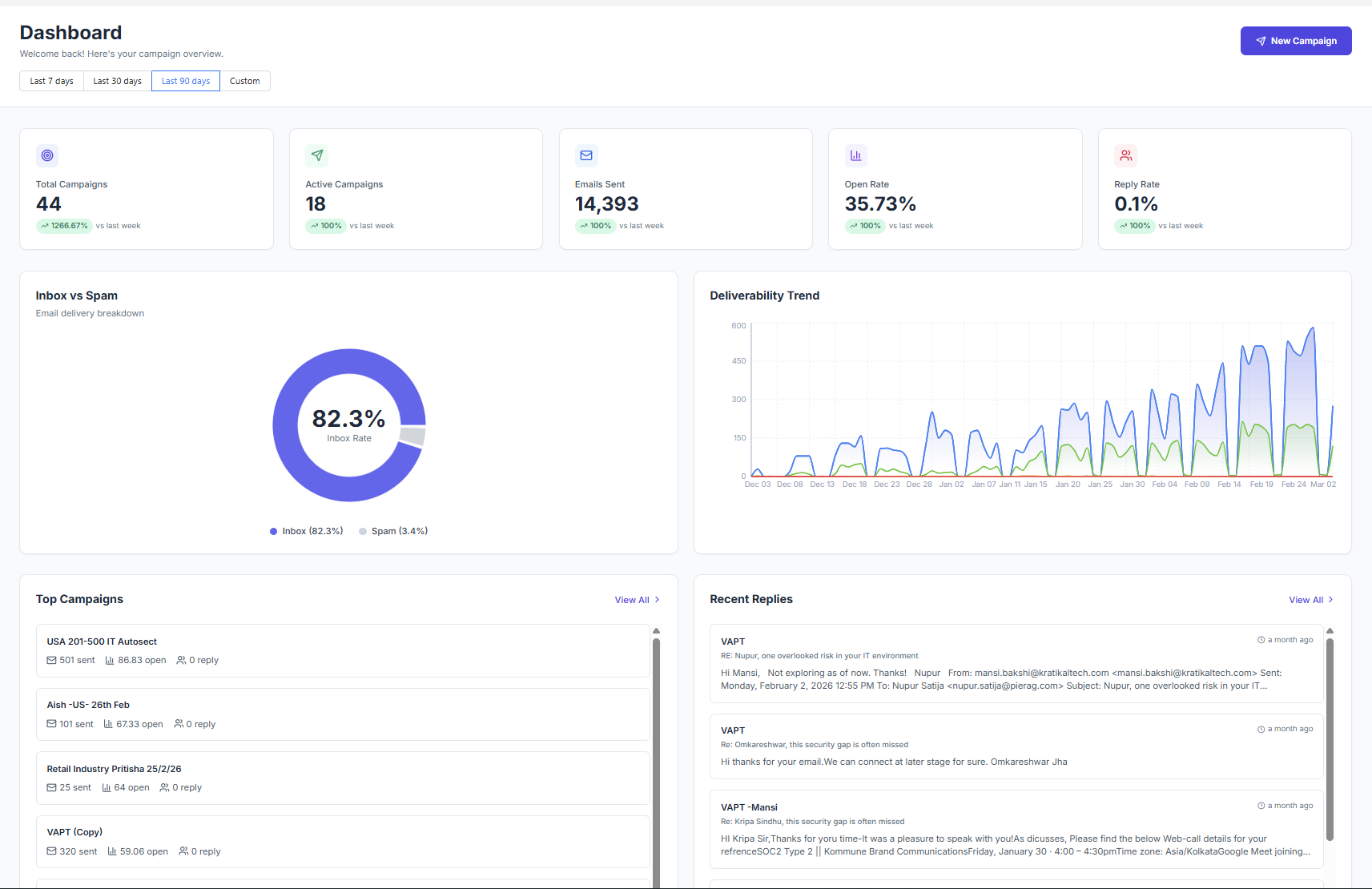The height and width of the screenshot is (889, 1372).
Task: Click the New Campaign button
Action: [x=1295, y=41]
